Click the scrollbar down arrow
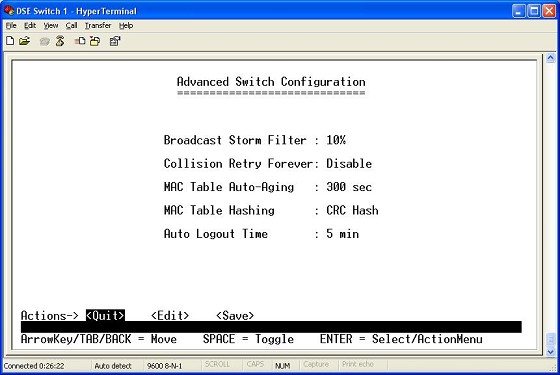The height and width of the screenshot is (375, 560). pyautogui.click(x=550, y=352)
